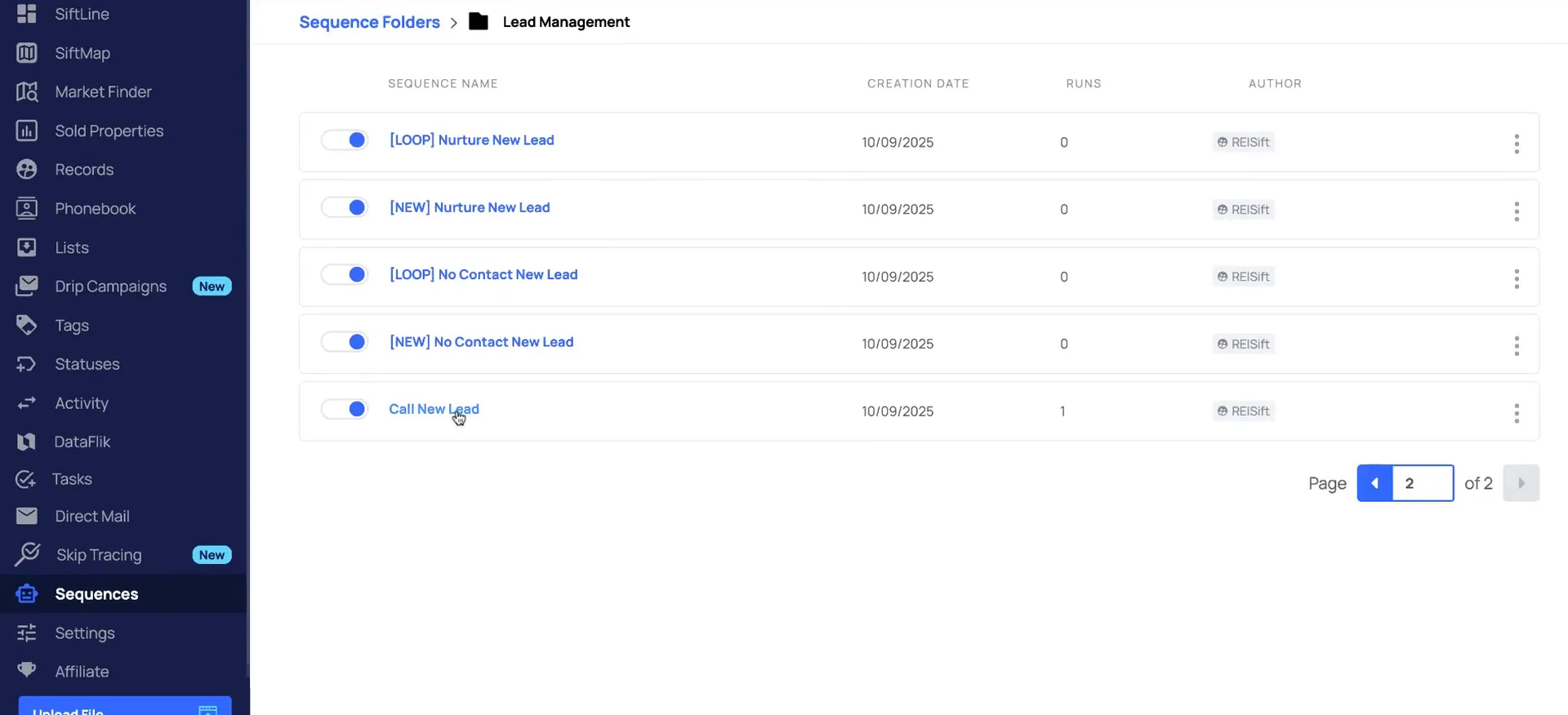Go to Records in the sidebar
The image size is (1568, 715).
click(x=84, y=170)
